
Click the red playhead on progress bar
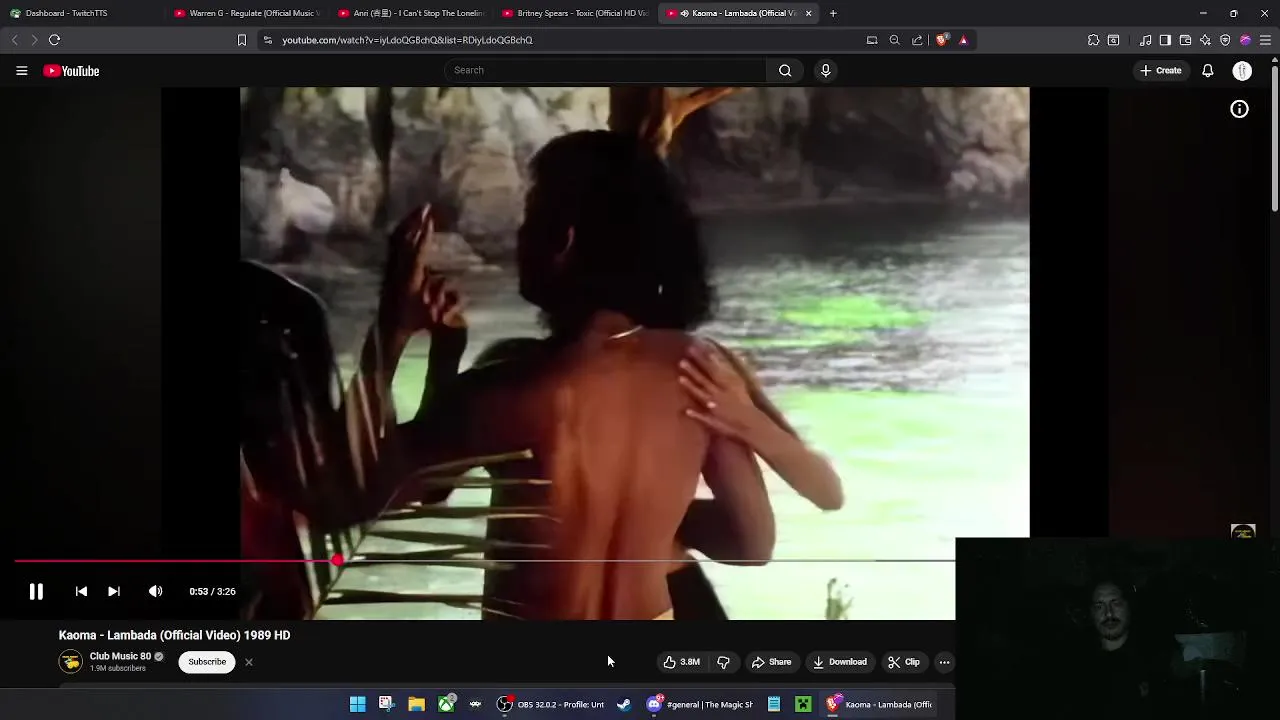point(338,561)
